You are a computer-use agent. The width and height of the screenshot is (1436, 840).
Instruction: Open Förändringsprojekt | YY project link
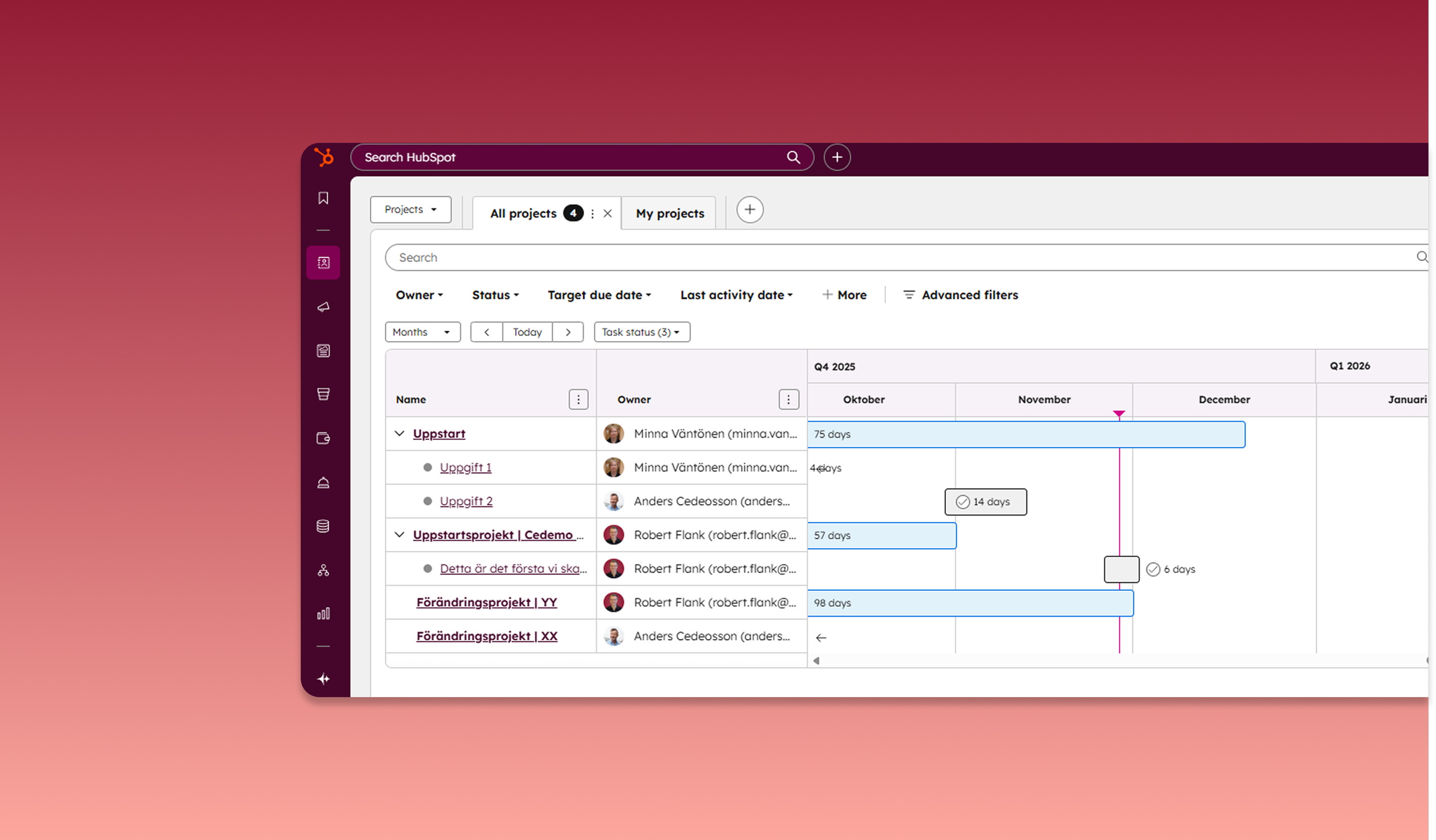point(487,602)
